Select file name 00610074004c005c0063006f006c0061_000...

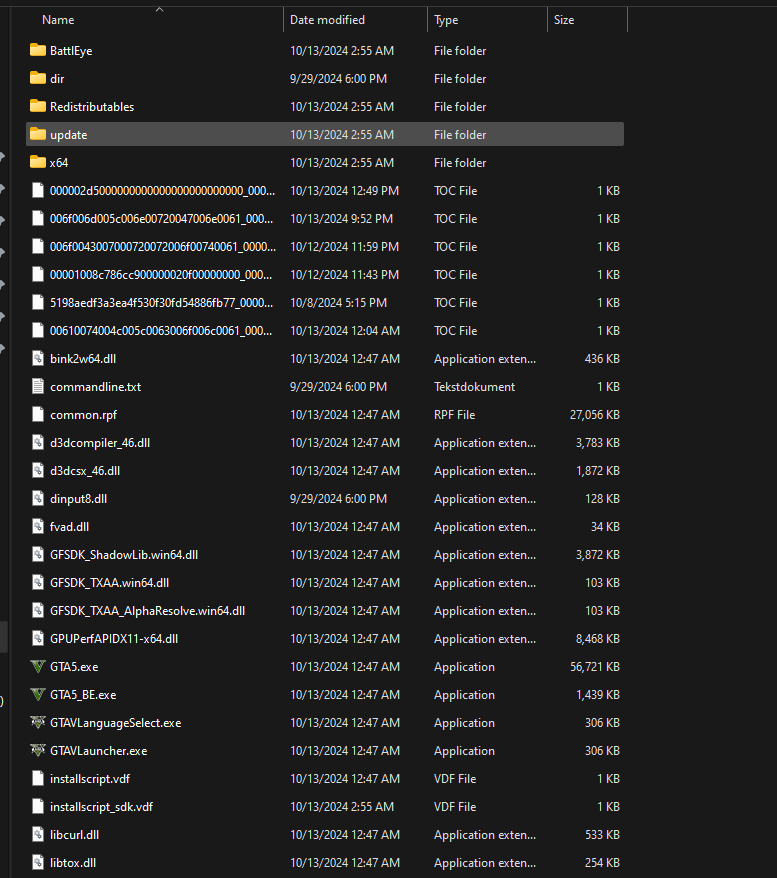[161, 331]
